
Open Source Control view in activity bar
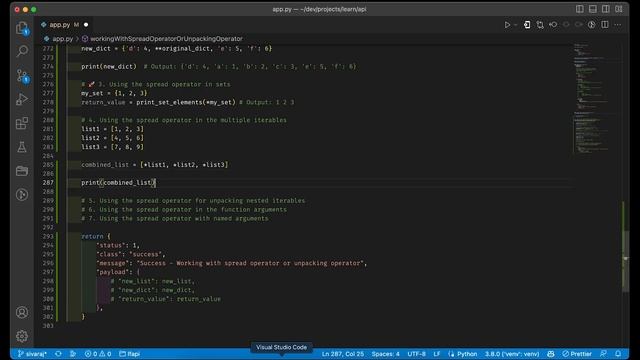22,76
